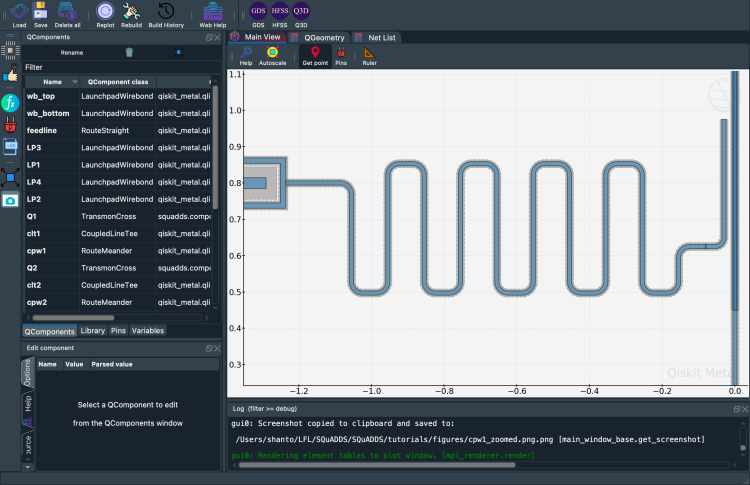Viewport: 750px width, 485px height.
Task: Click the blue square node sidebar icon
Action: coord(10,177)
